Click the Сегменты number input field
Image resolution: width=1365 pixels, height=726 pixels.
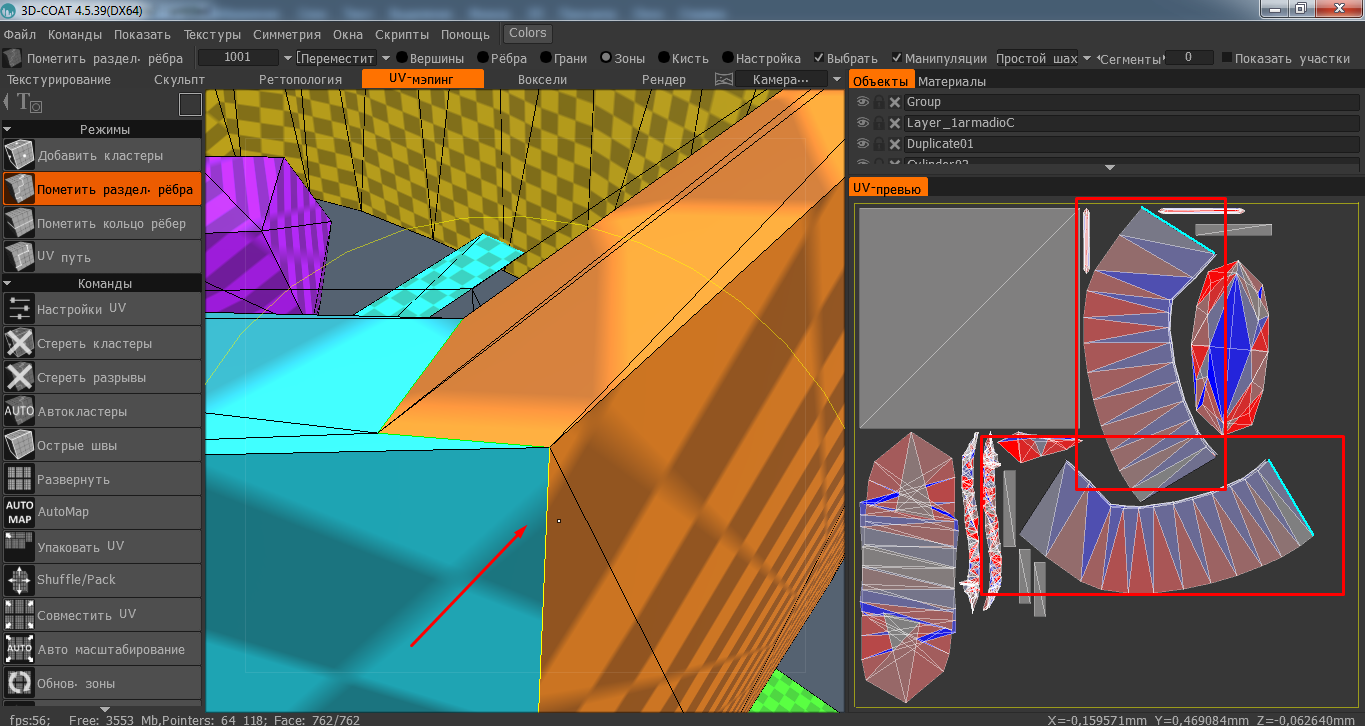click(x=1189, y=58)
